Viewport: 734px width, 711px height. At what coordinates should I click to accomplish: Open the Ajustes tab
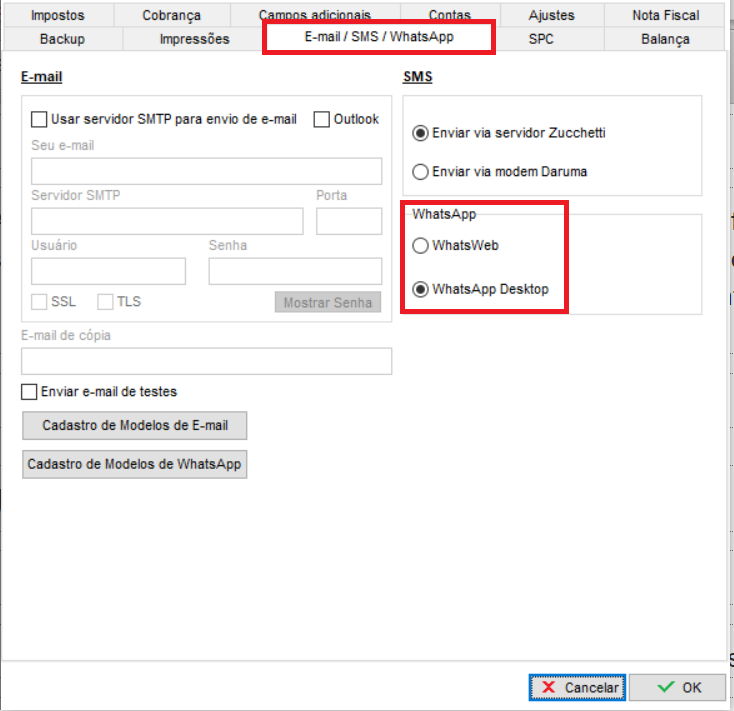point(551,15)
